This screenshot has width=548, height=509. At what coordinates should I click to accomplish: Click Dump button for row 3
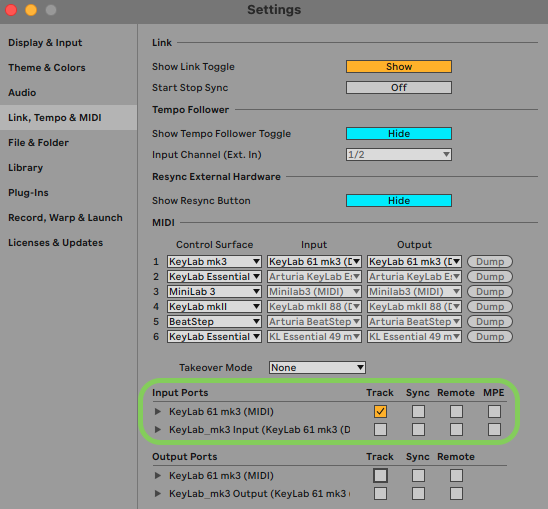[x=490, y=292]
